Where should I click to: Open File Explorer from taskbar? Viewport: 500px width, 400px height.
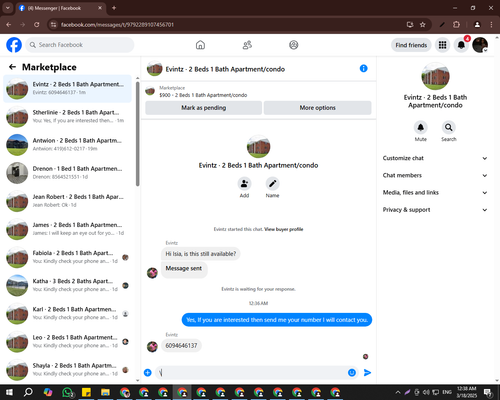click(x=106, y=392)
